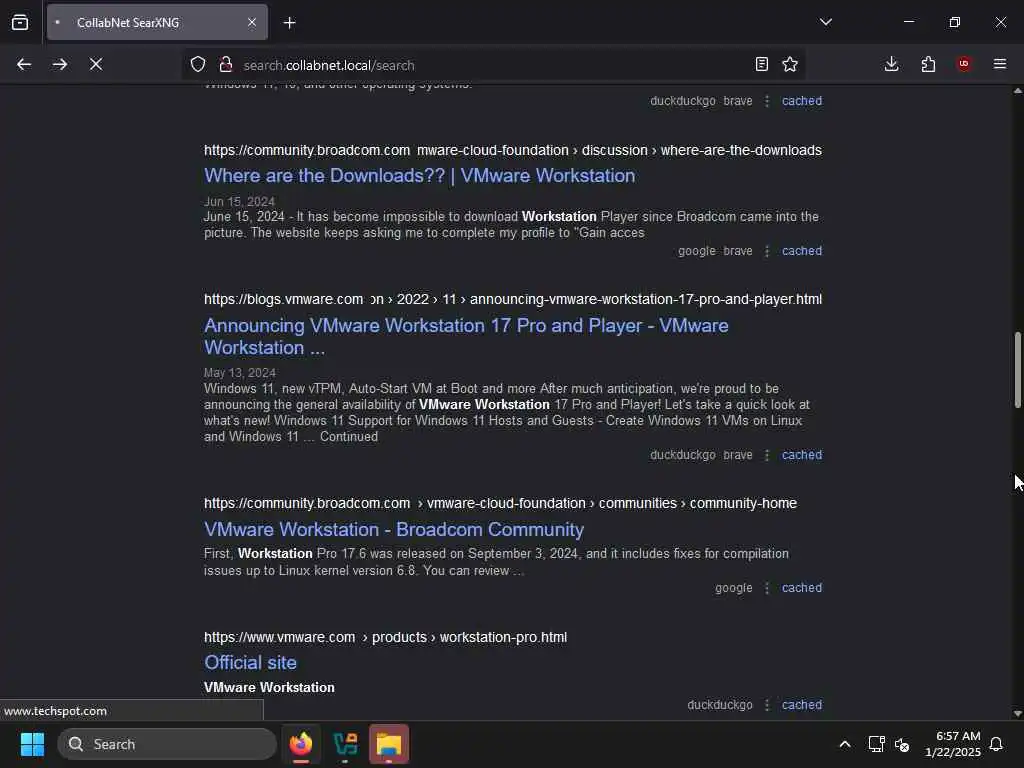Open 'Where are the Downloads??' result
This screenshot has height=768, width=1024.
coord(419,176)
